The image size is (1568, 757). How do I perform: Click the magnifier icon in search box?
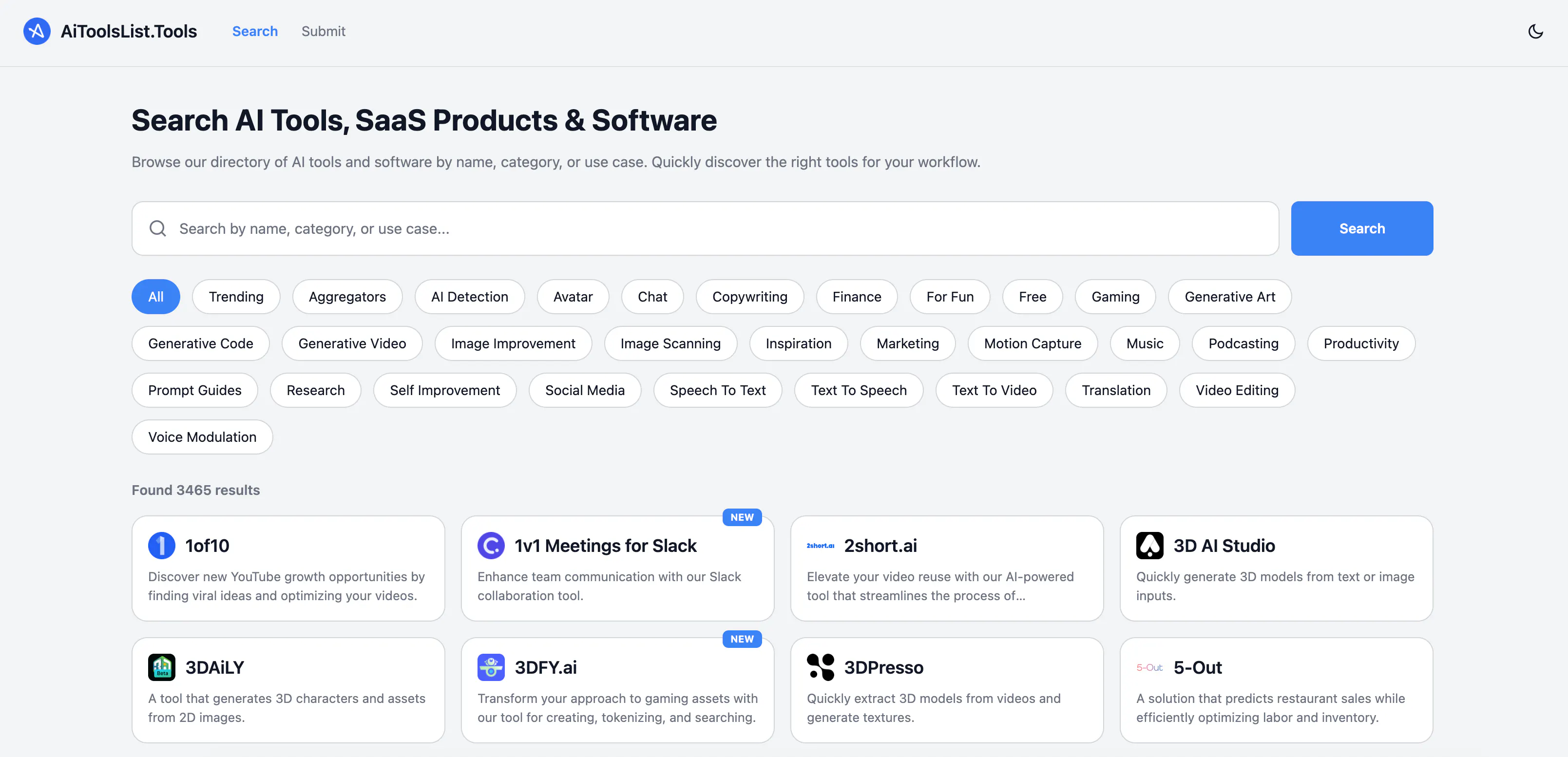coord(158,228)
